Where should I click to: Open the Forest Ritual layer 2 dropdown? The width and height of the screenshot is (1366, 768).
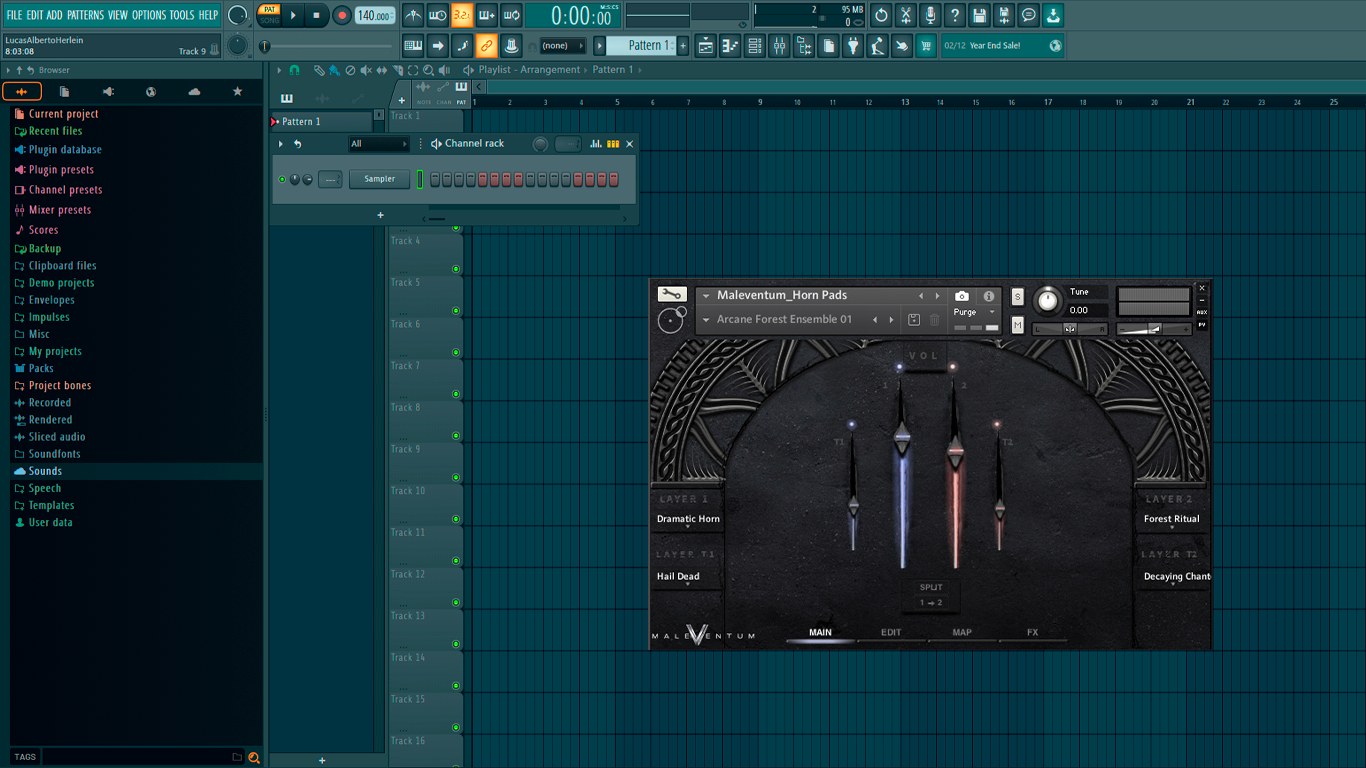point(1171,519)
